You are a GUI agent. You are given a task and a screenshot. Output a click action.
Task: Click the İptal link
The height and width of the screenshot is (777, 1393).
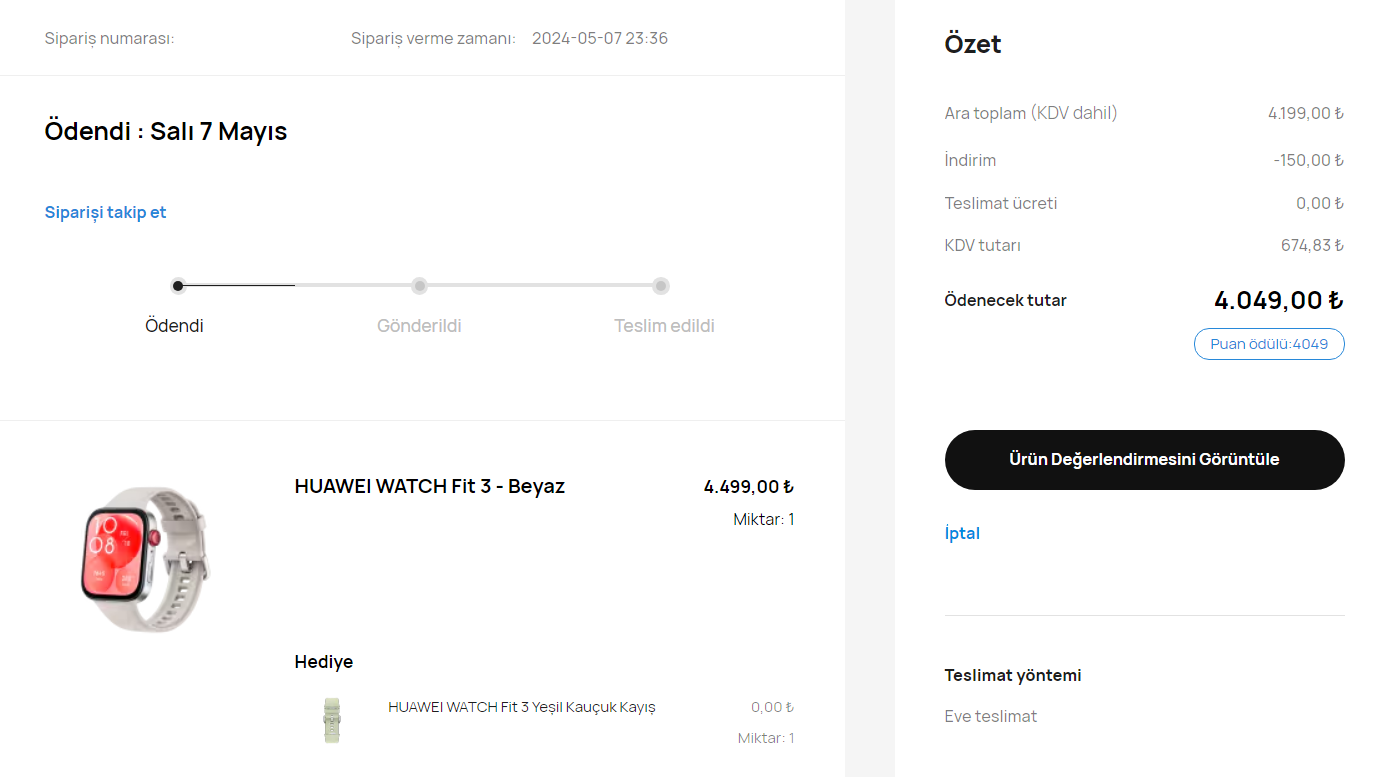(962, 533)
